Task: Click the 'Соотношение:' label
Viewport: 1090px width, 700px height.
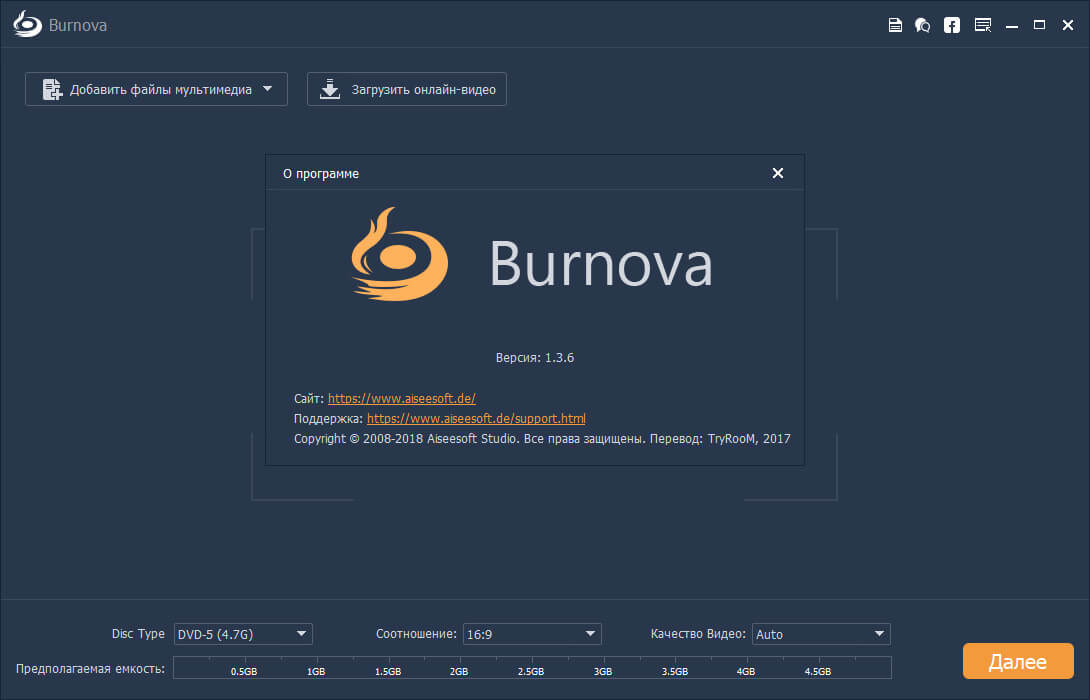Action: (416, 634)
